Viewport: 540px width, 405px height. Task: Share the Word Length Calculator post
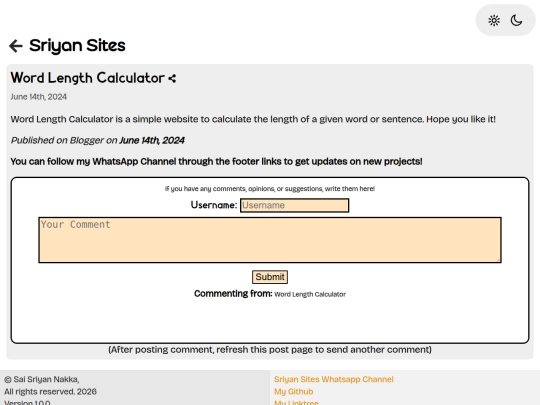[x=172, y=79]
